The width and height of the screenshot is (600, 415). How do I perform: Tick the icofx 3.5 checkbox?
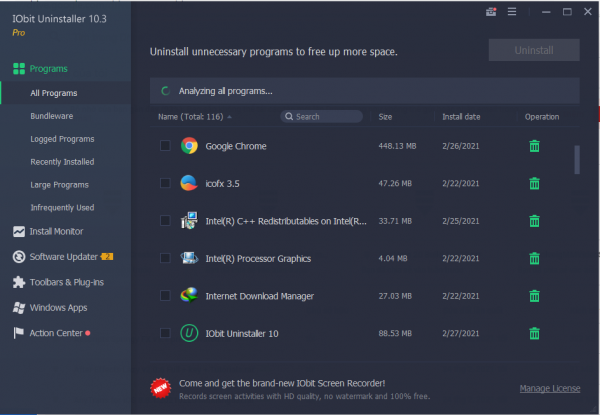pyautogui.click(x=165, y=183)
